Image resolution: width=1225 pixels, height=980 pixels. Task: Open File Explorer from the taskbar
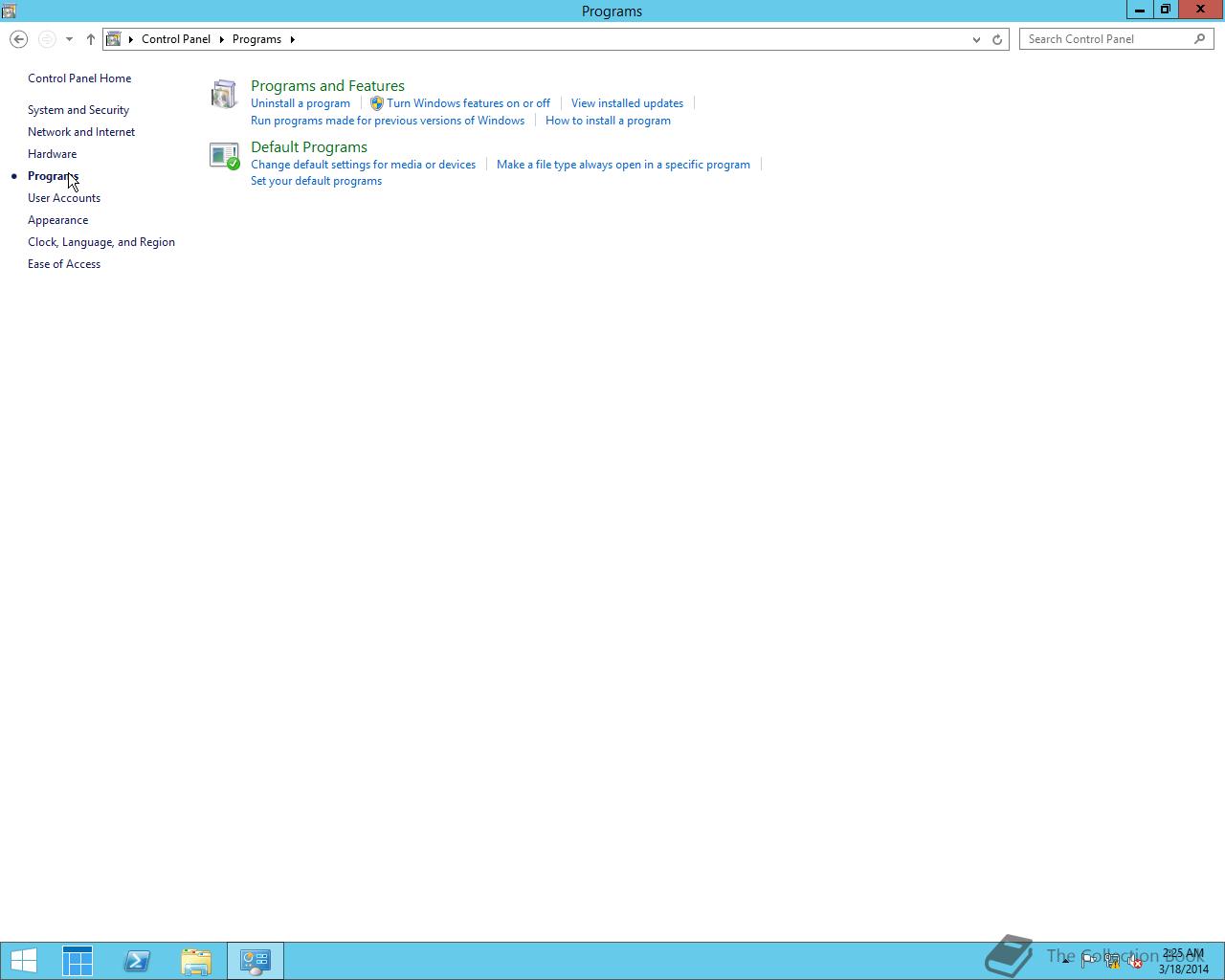[x=196, y=961]
